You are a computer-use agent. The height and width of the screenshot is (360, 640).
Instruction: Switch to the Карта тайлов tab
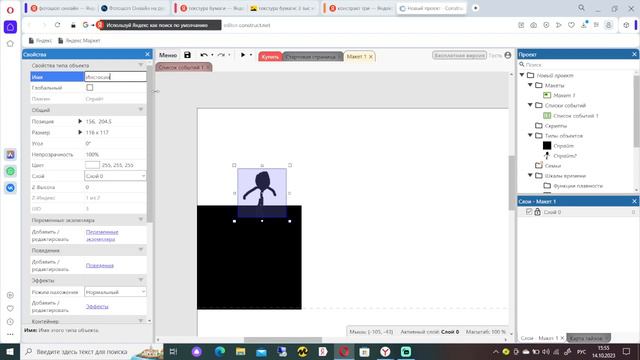pyautogui.click(x=586, y=338)
